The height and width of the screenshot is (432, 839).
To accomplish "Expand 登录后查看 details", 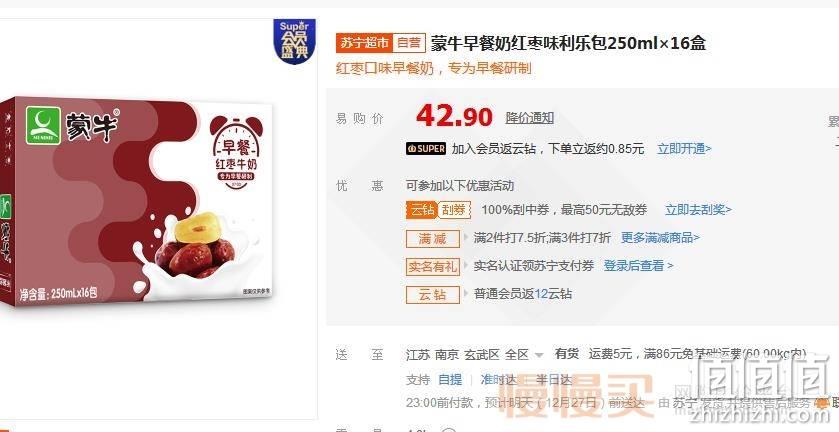I will click(x=638, y=266).
